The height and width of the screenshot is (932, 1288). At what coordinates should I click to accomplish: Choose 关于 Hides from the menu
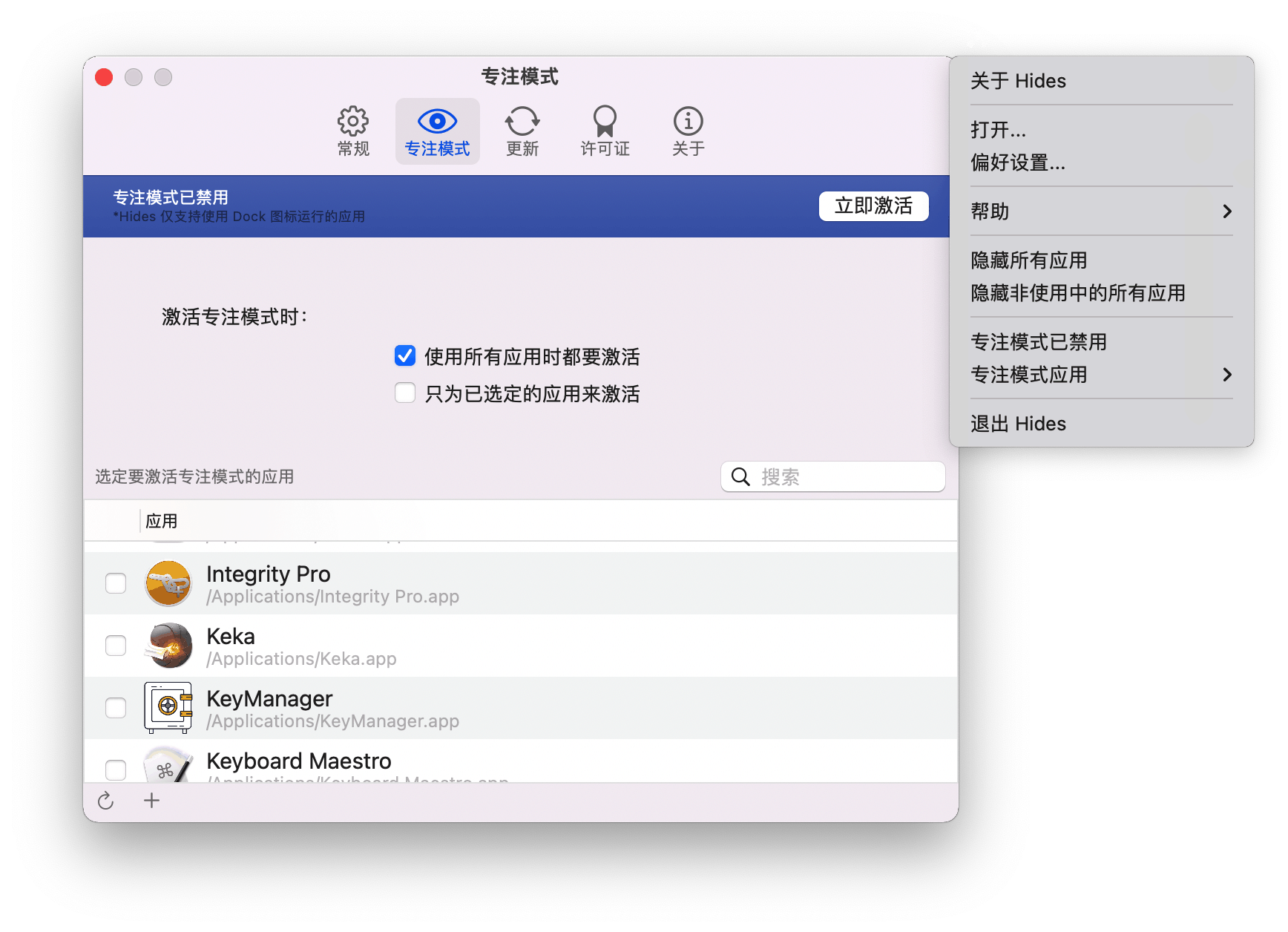(1102, 81)
